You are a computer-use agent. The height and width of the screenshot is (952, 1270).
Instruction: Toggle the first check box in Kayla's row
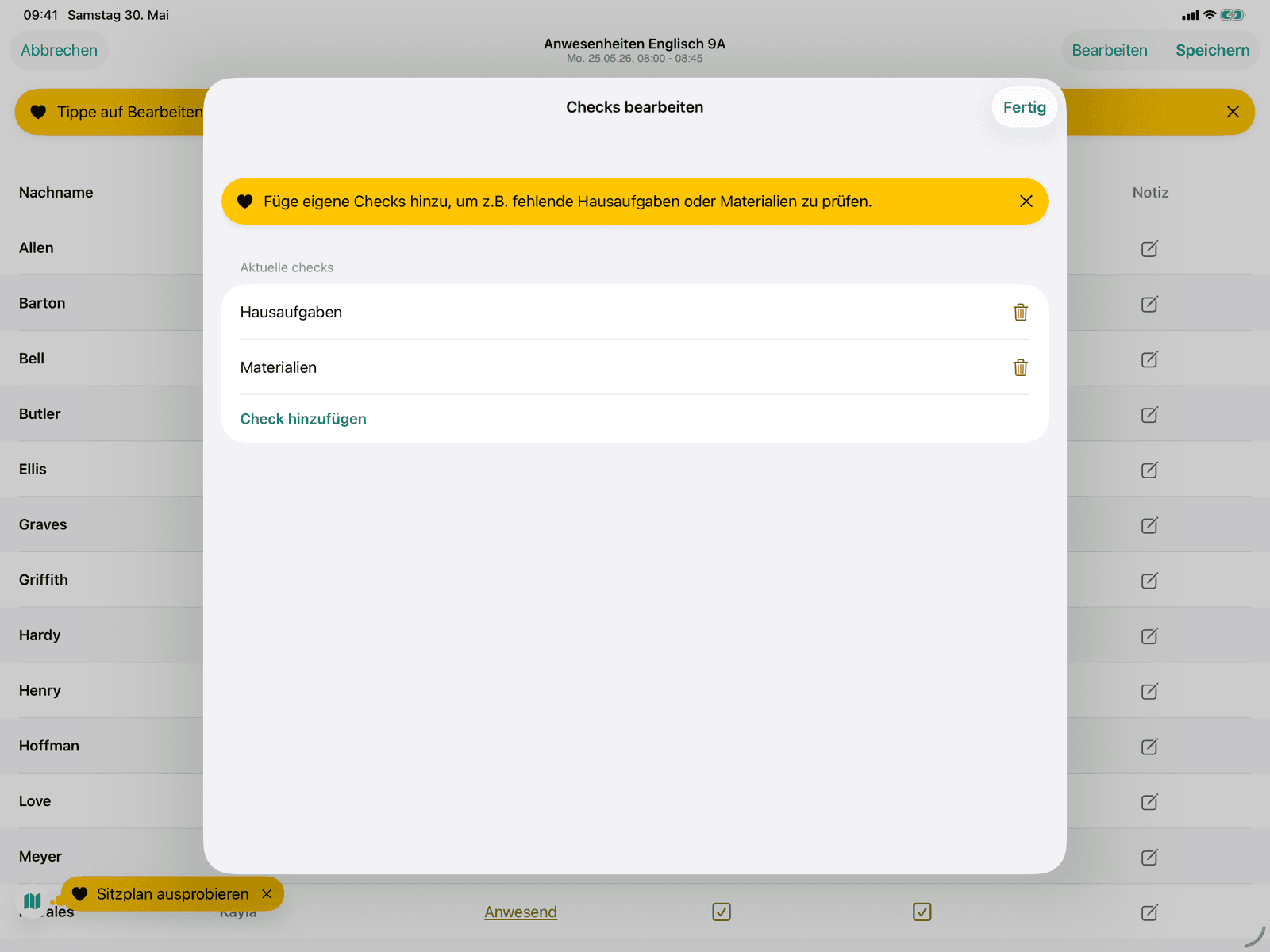(722, 912)
